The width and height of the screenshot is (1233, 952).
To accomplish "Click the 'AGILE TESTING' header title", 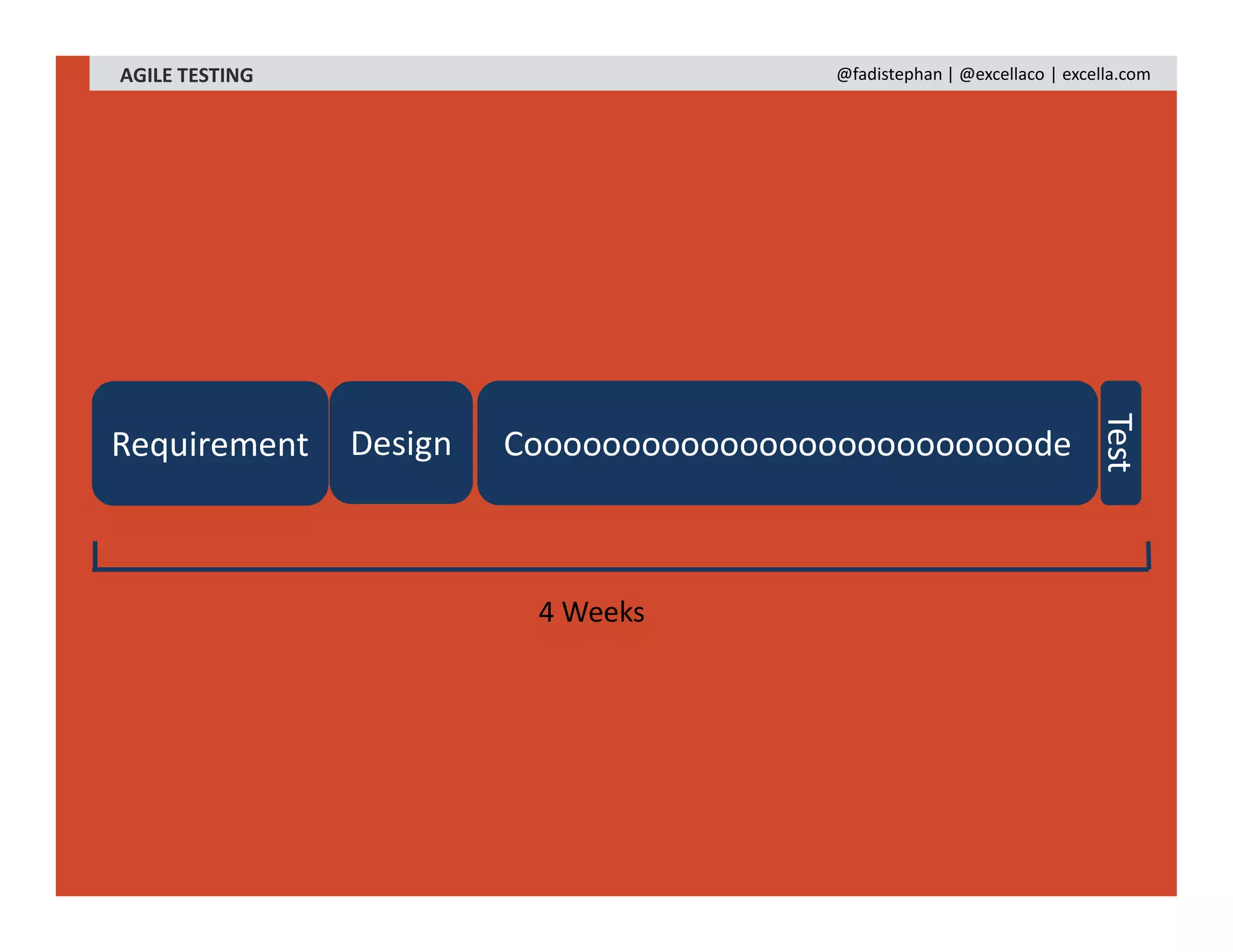I will 187,75.
